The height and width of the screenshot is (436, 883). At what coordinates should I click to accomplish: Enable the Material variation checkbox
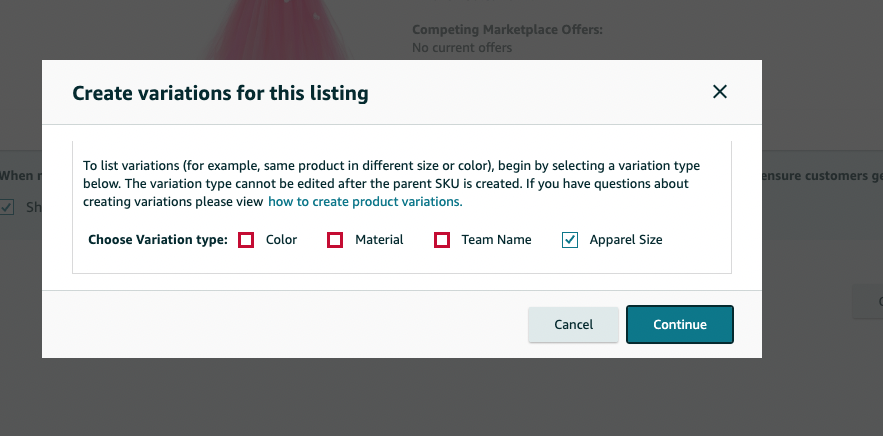(x=335, y=240)
